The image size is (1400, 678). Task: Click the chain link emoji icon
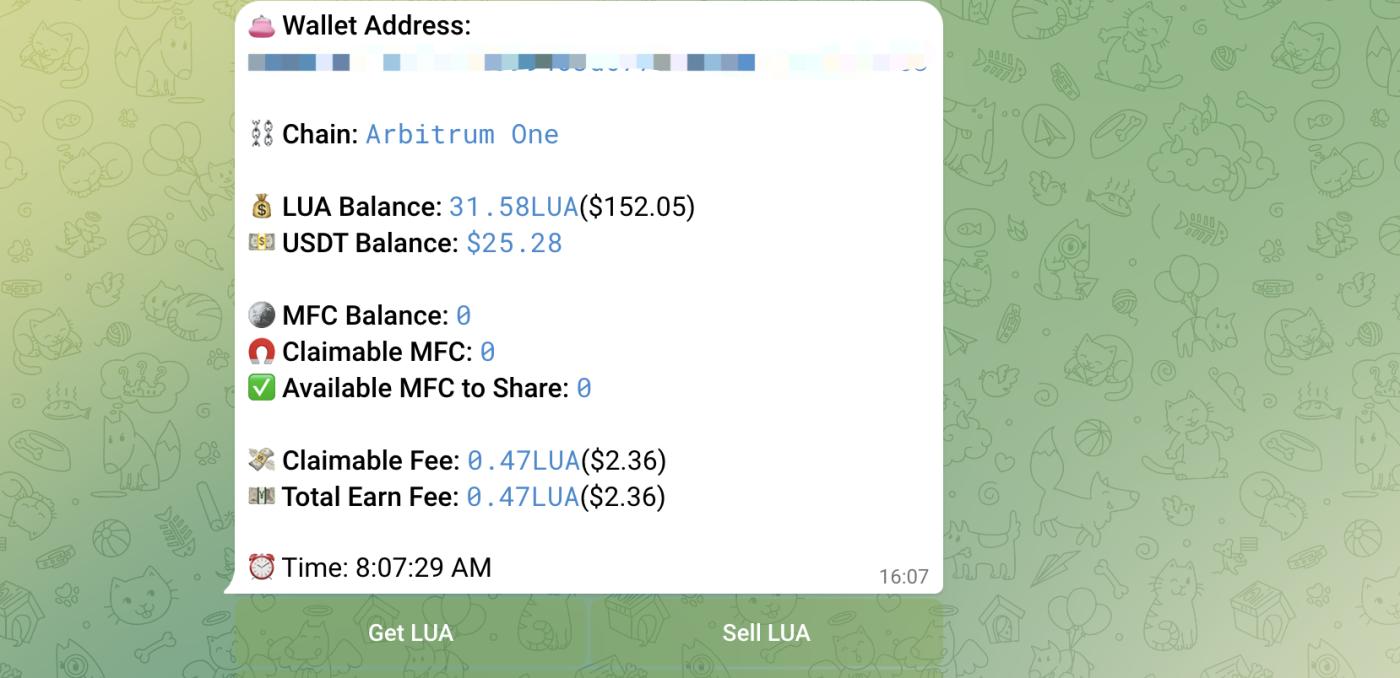tap(261, 134)
